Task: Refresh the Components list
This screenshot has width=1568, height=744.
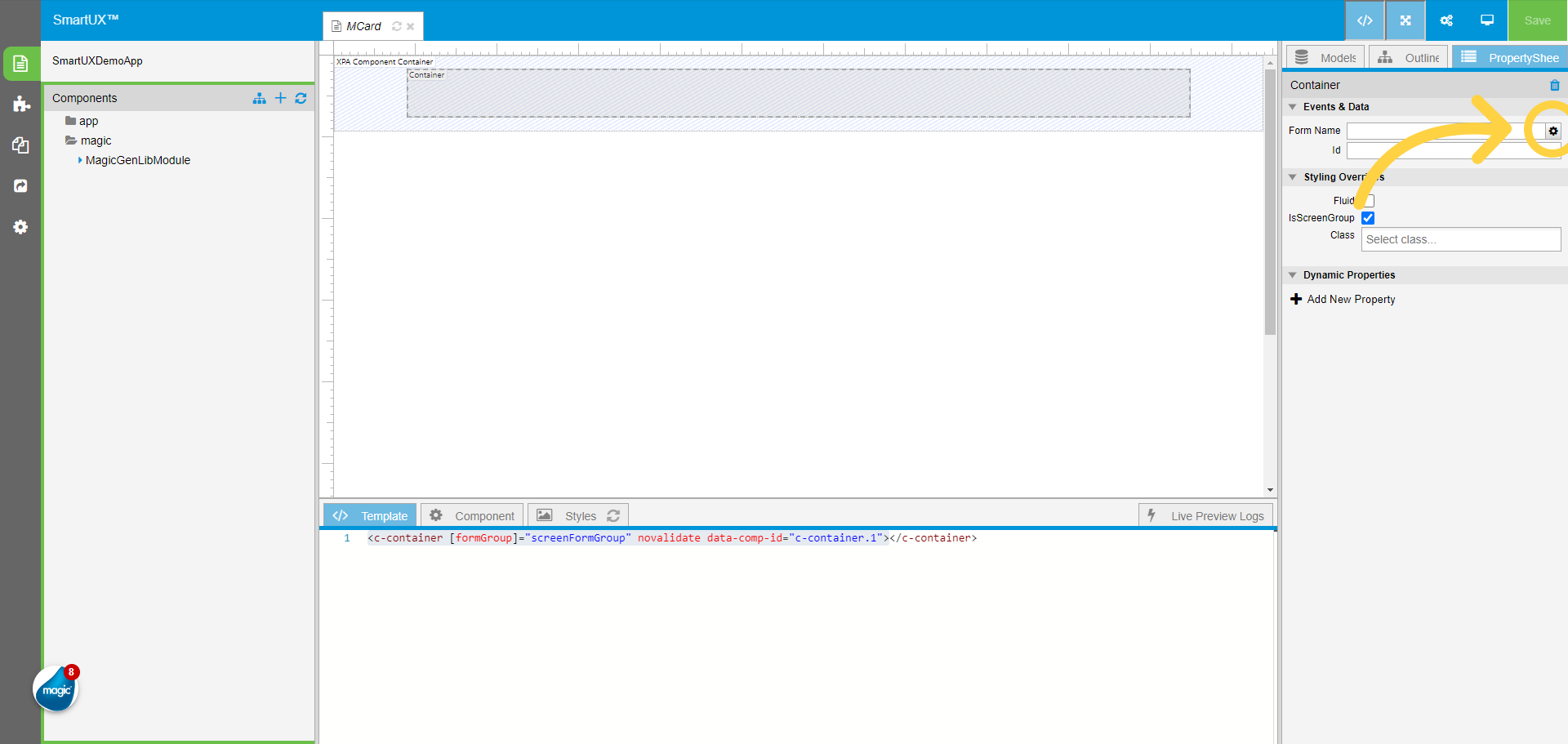Action: 301,98
